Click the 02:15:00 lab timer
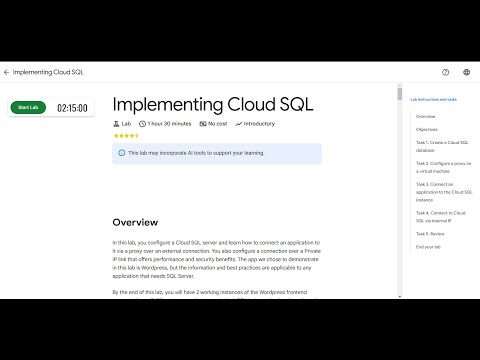Image resolution: width=480 pixels, height=360 pixels. pos(72,108)
